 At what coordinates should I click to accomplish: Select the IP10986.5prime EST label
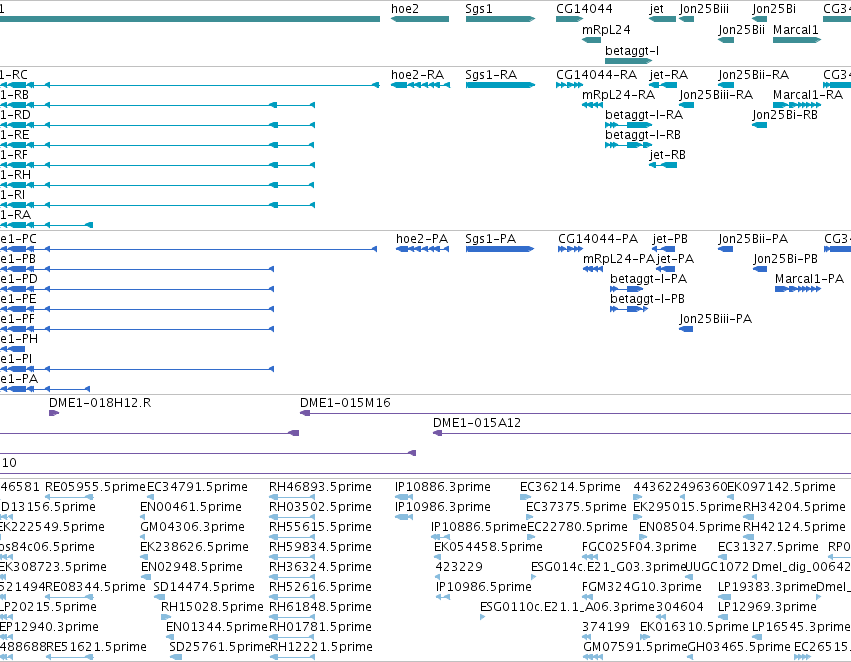484,587
